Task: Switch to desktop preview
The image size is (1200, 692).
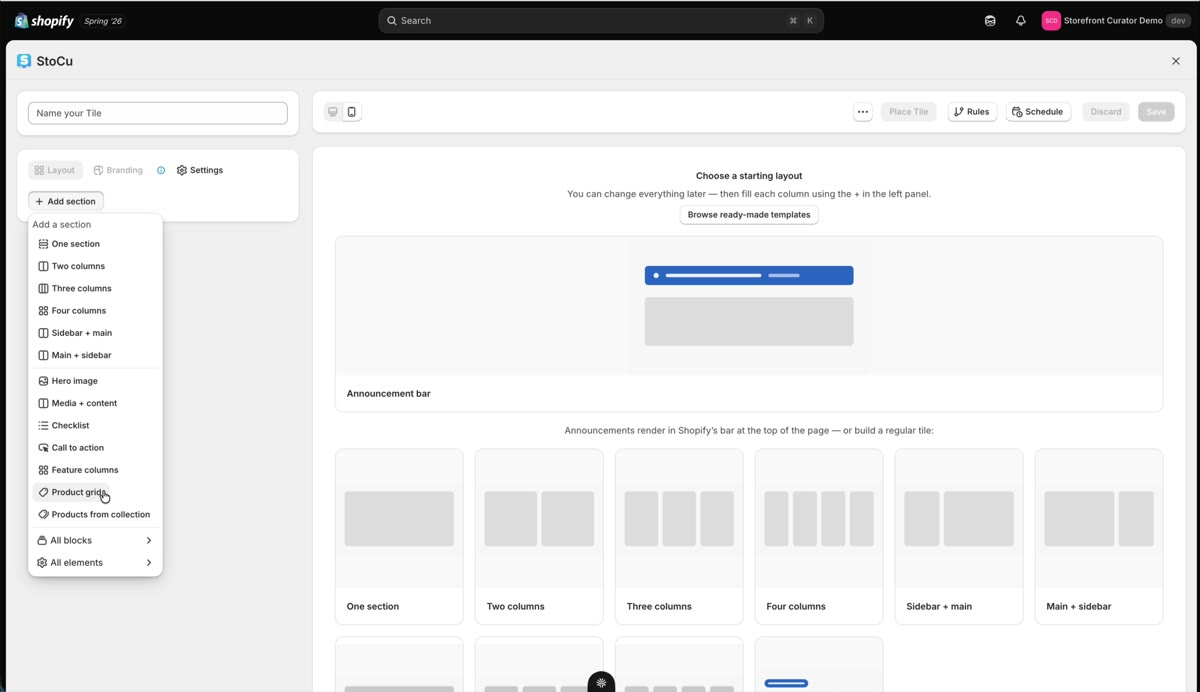Action: tap(333, 112)
